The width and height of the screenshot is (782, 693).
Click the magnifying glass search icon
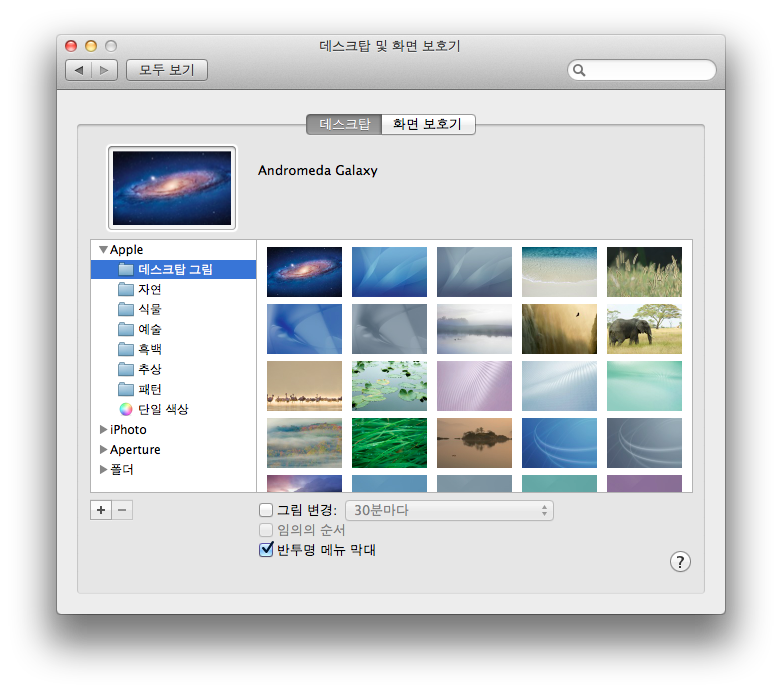(x=579, y=70)
